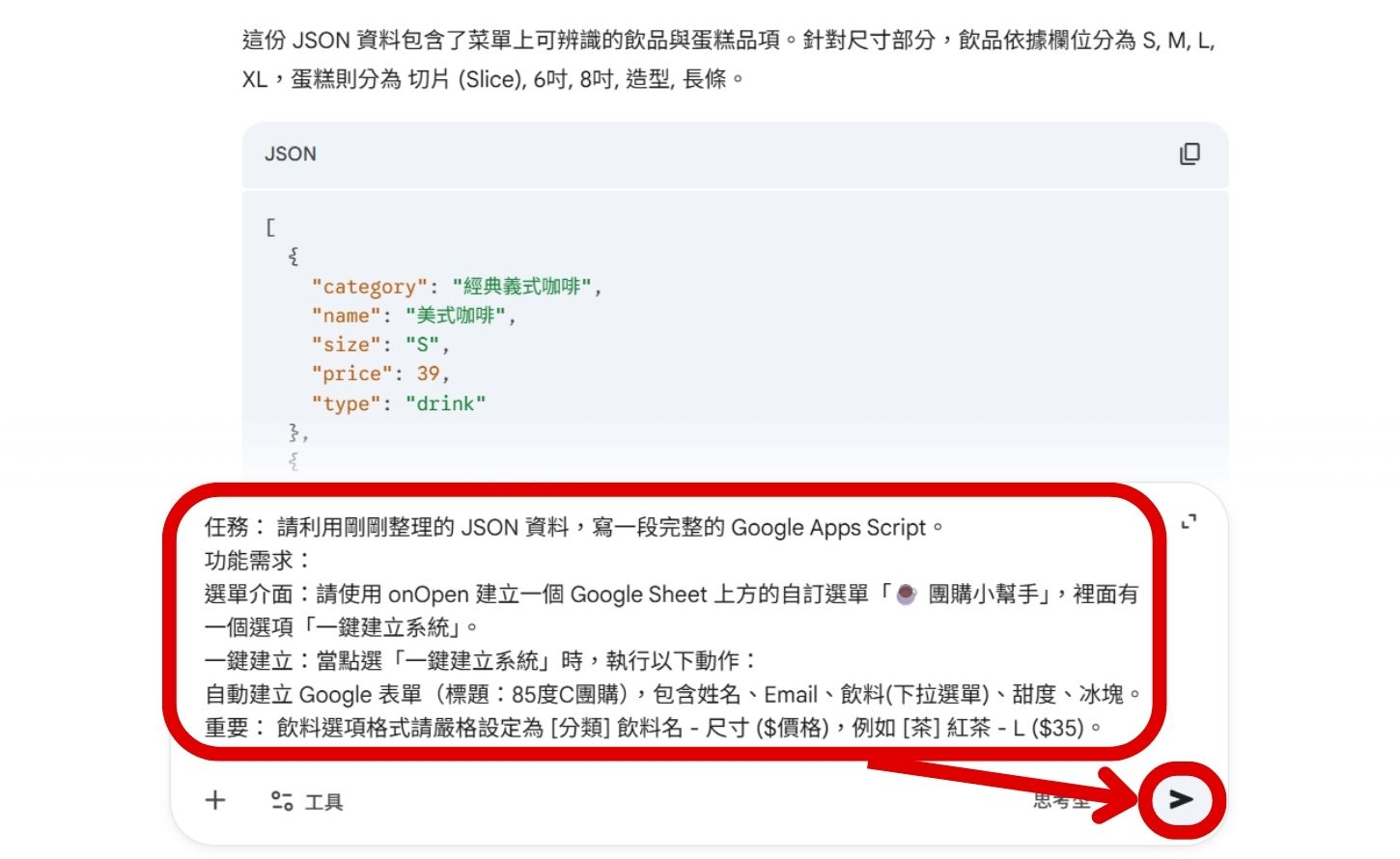
Task: Click the "type": "drink" line
Action: click(399, 403)
